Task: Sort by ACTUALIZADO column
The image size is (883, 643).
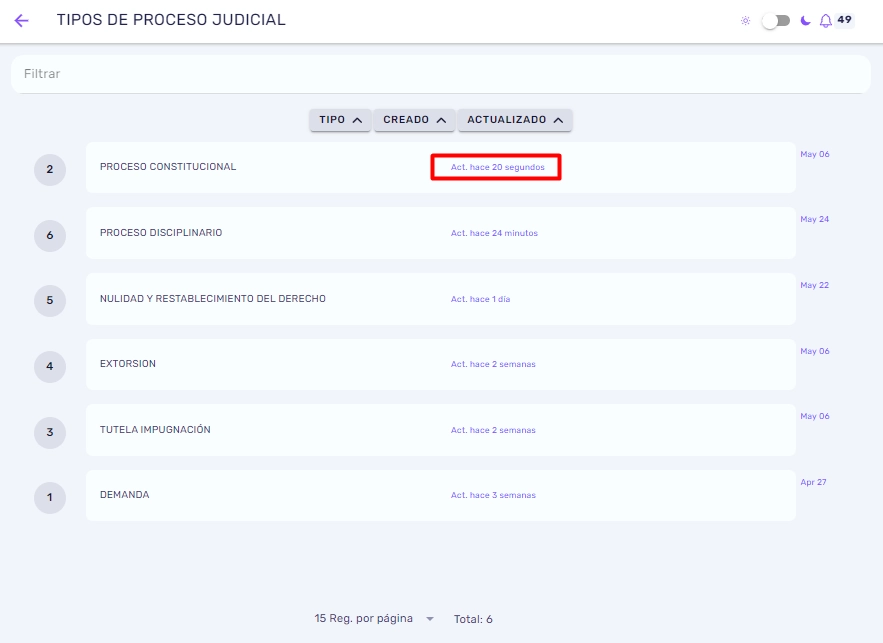Action: (515, 120)
